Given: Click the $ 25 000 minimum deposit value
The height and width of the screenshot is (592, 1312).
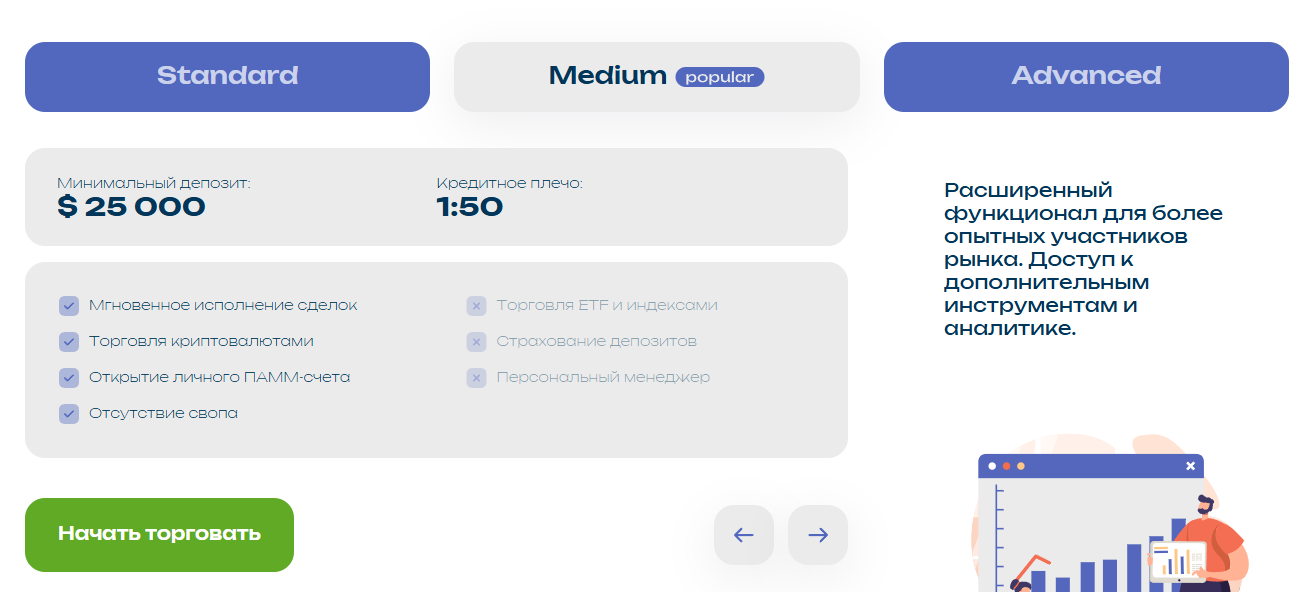Looking at the screenshot, I should coord(131,207).
